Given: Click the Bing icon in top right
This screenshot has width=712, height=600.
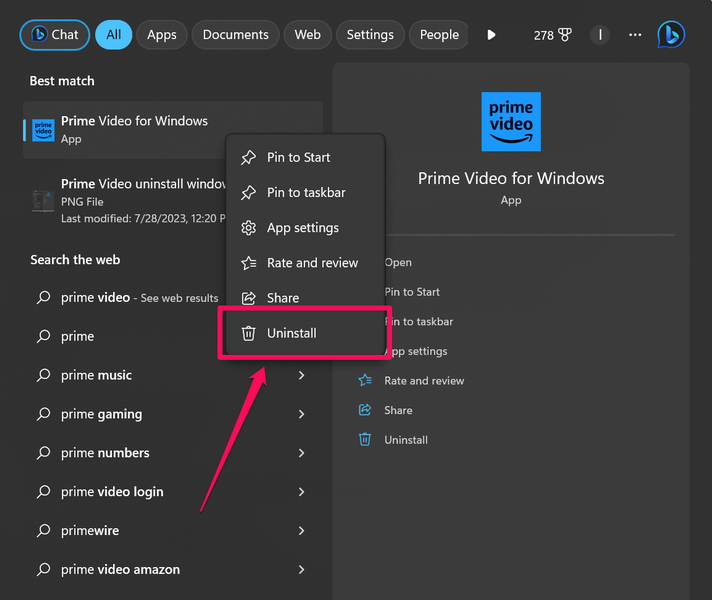Looking at the screenshot, I should pos(670,35).
